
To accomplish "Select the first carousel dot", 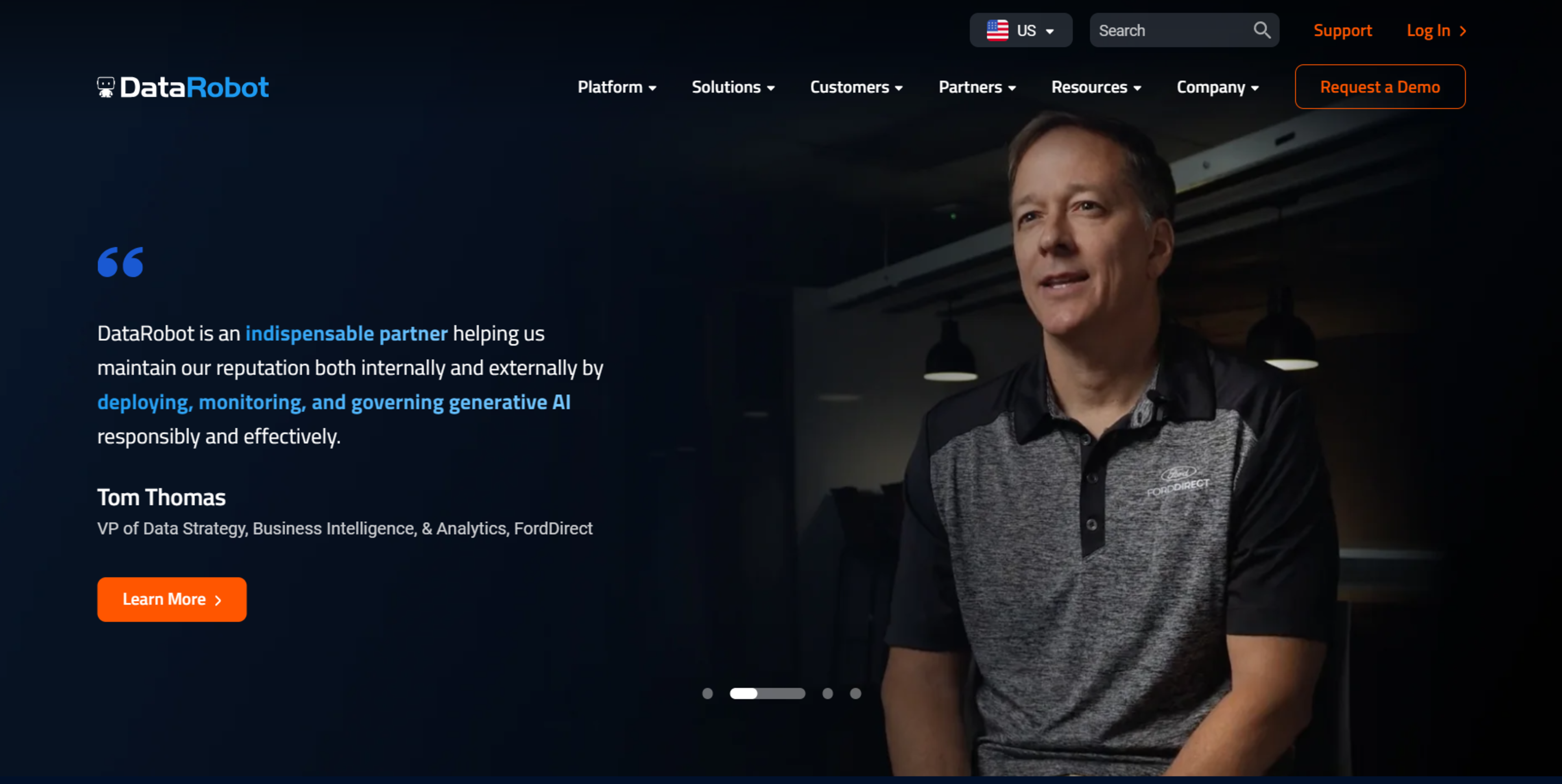I will click(707, 693).
